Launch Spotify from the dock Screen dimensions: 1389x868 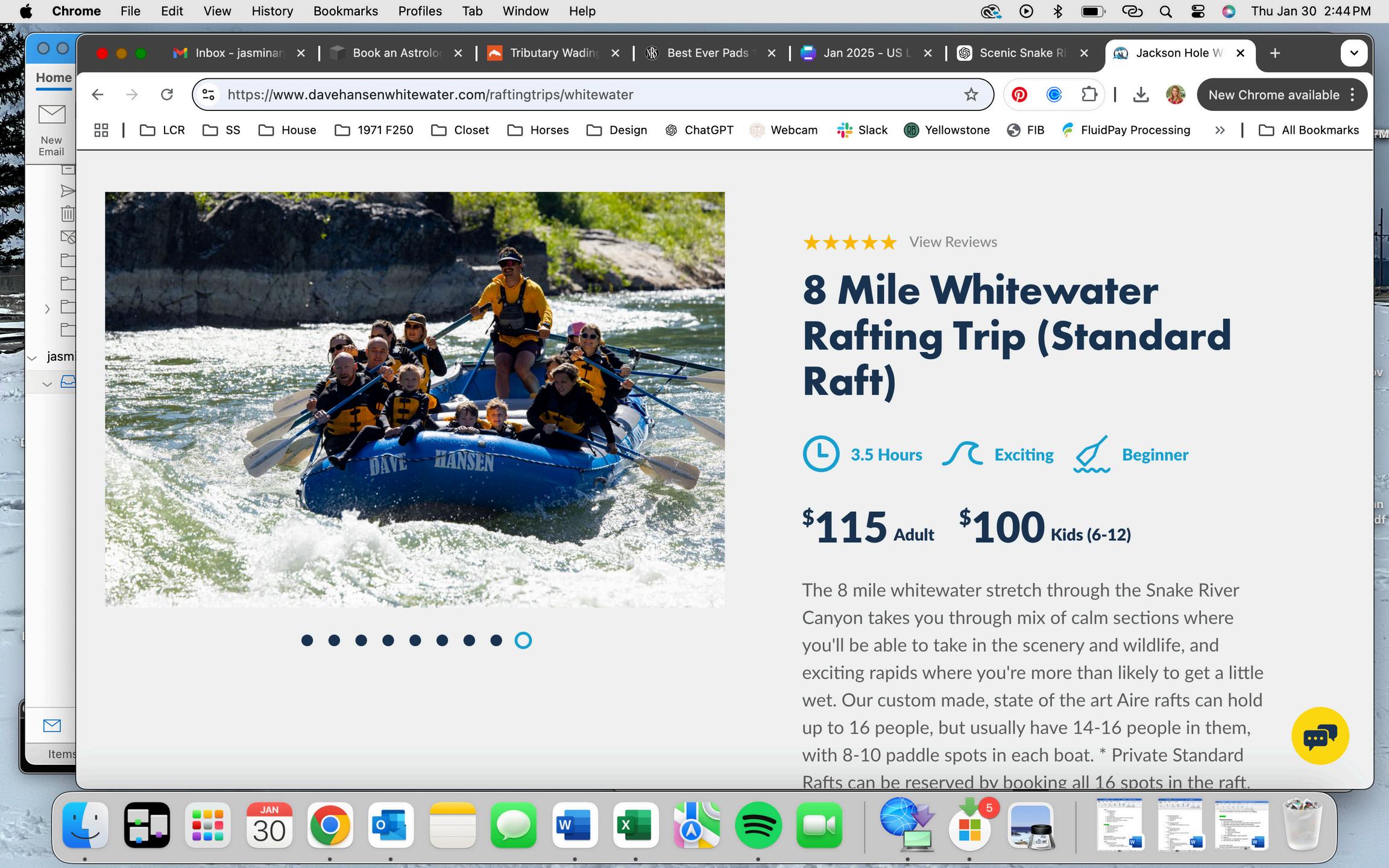[x=758, y=825]
